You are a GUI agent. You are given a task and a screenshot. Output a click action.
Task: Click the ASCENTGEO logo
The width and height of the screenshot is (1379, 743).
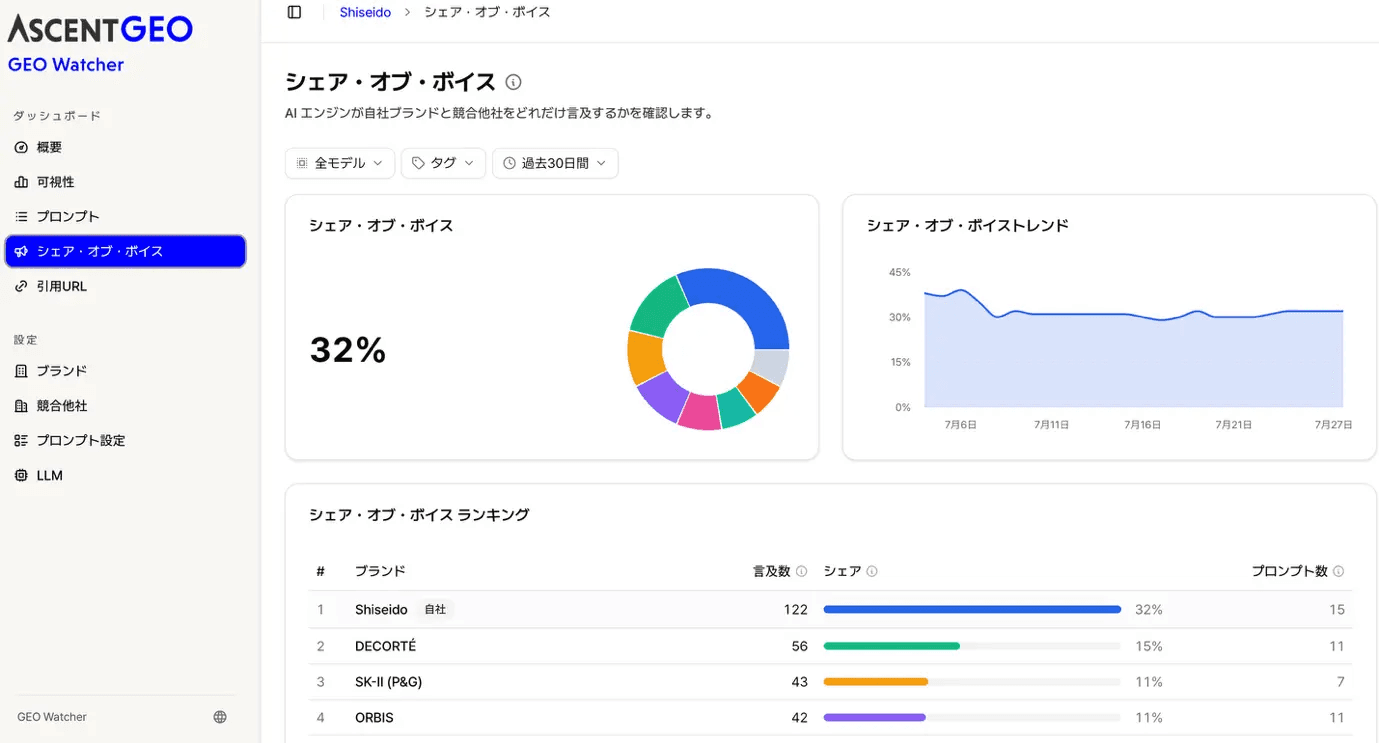pos(100,28)
